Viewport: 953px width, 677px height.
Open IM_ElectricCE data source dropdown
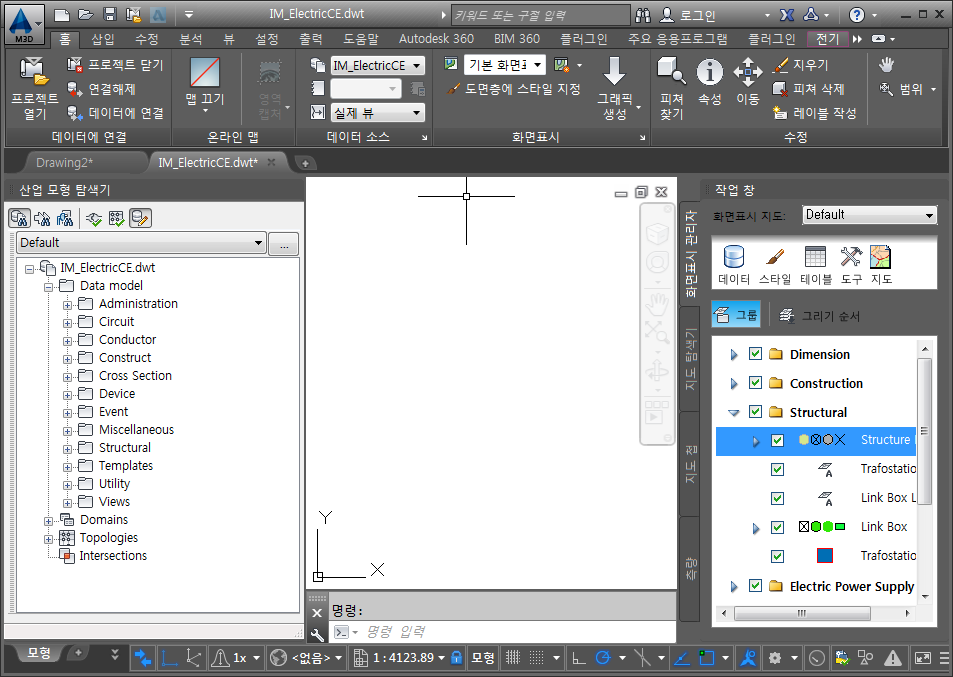point(377,65)
